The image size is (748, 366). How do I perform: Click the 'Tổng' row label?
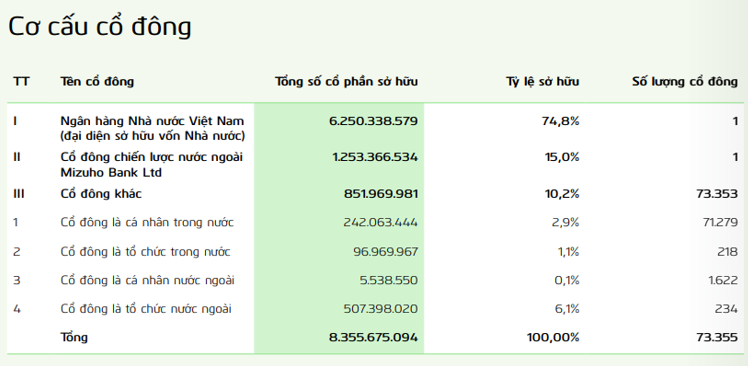74,337
